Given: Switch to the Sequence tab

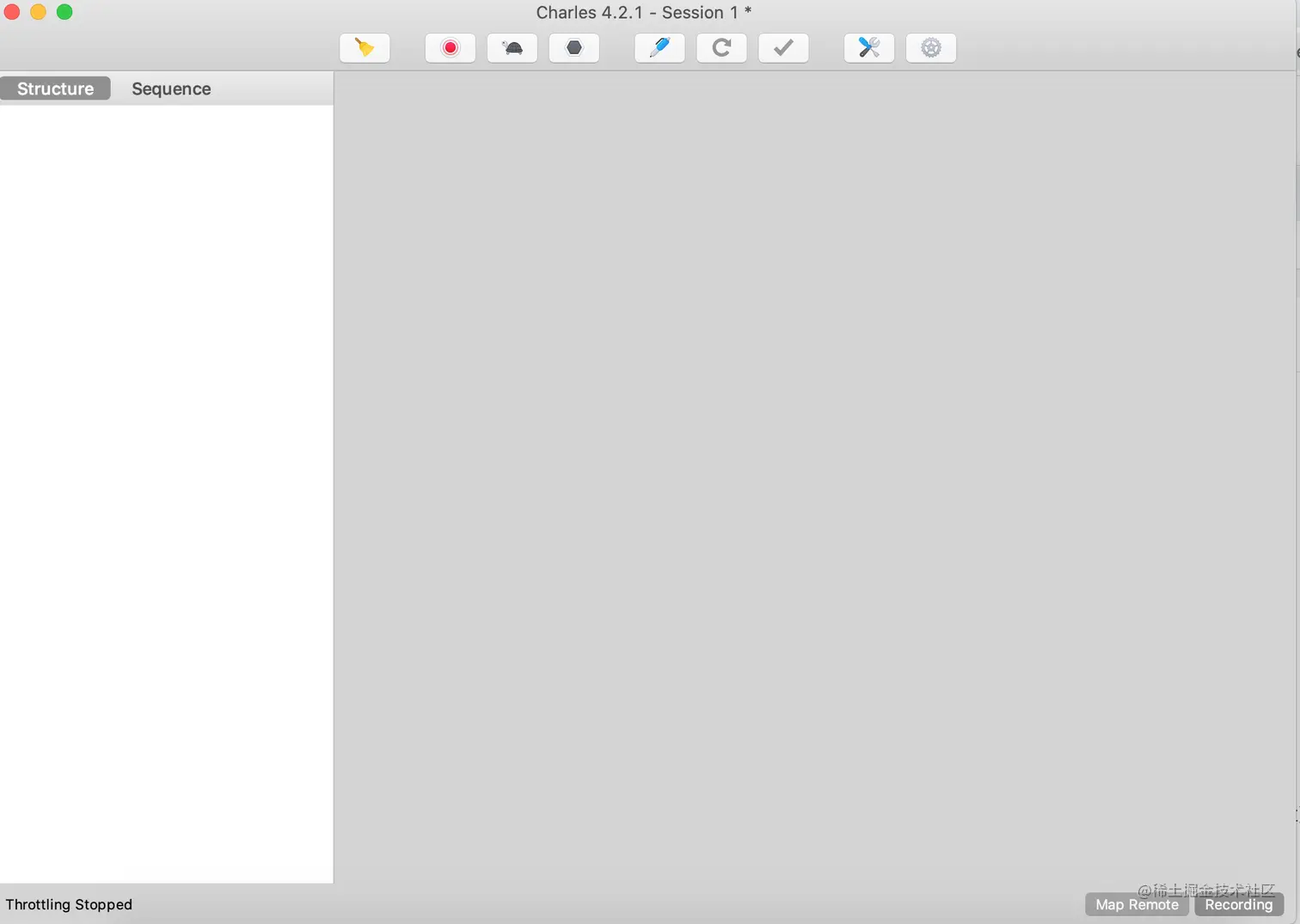Looking at the screenshot, I should click(x=171, y=89).
